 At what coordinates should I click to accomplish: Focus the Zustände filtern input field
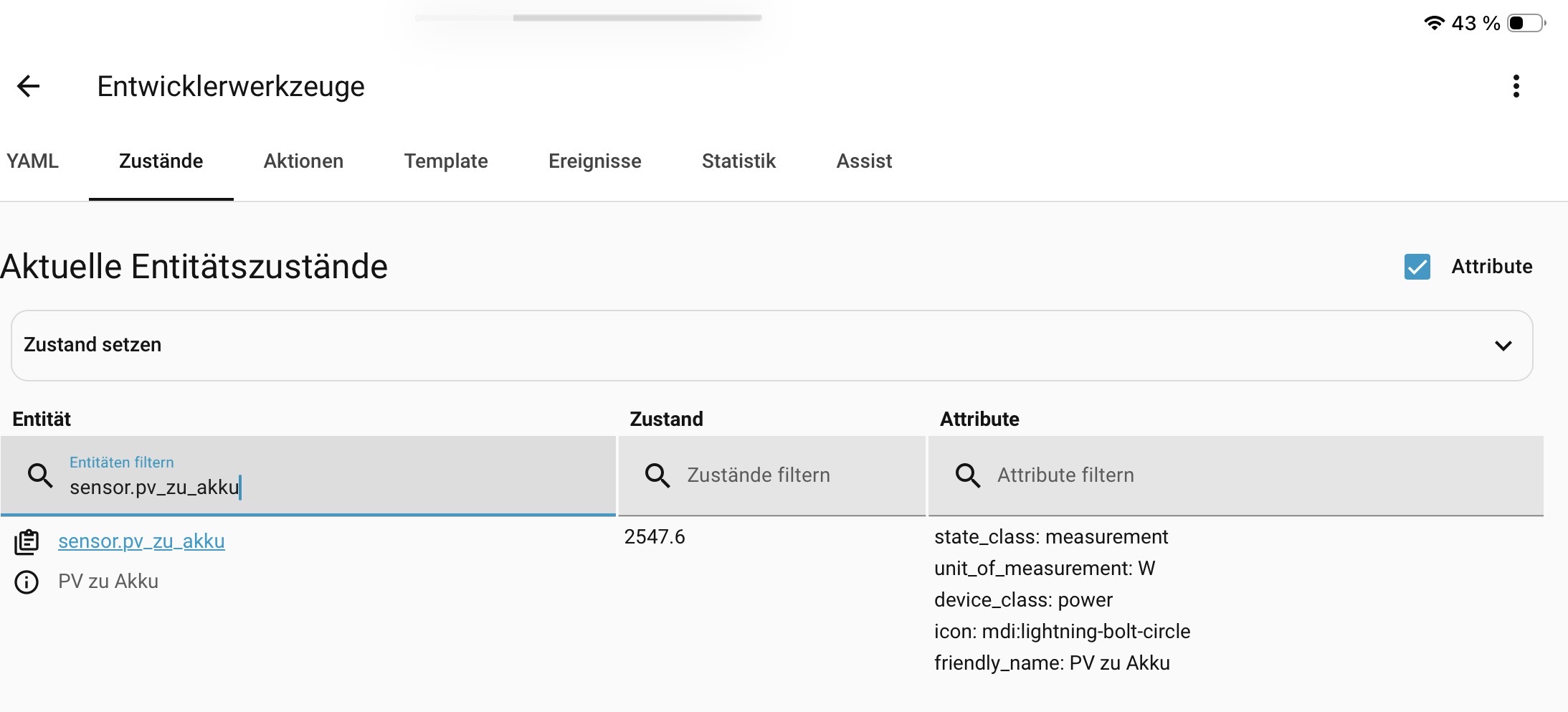click(x=789, y=475)
